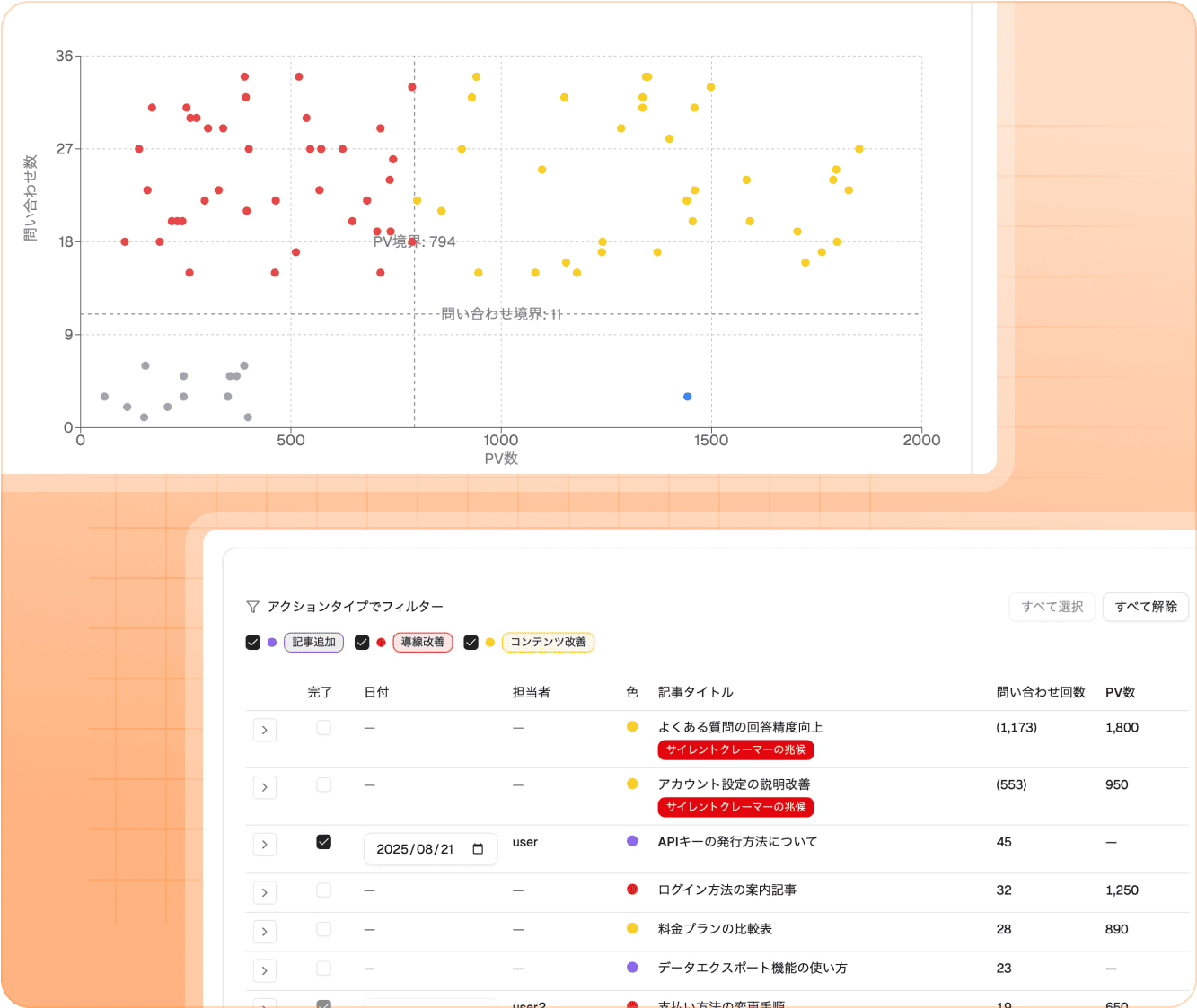Mark 料金プランの比較表 as complete

(324, 929)
